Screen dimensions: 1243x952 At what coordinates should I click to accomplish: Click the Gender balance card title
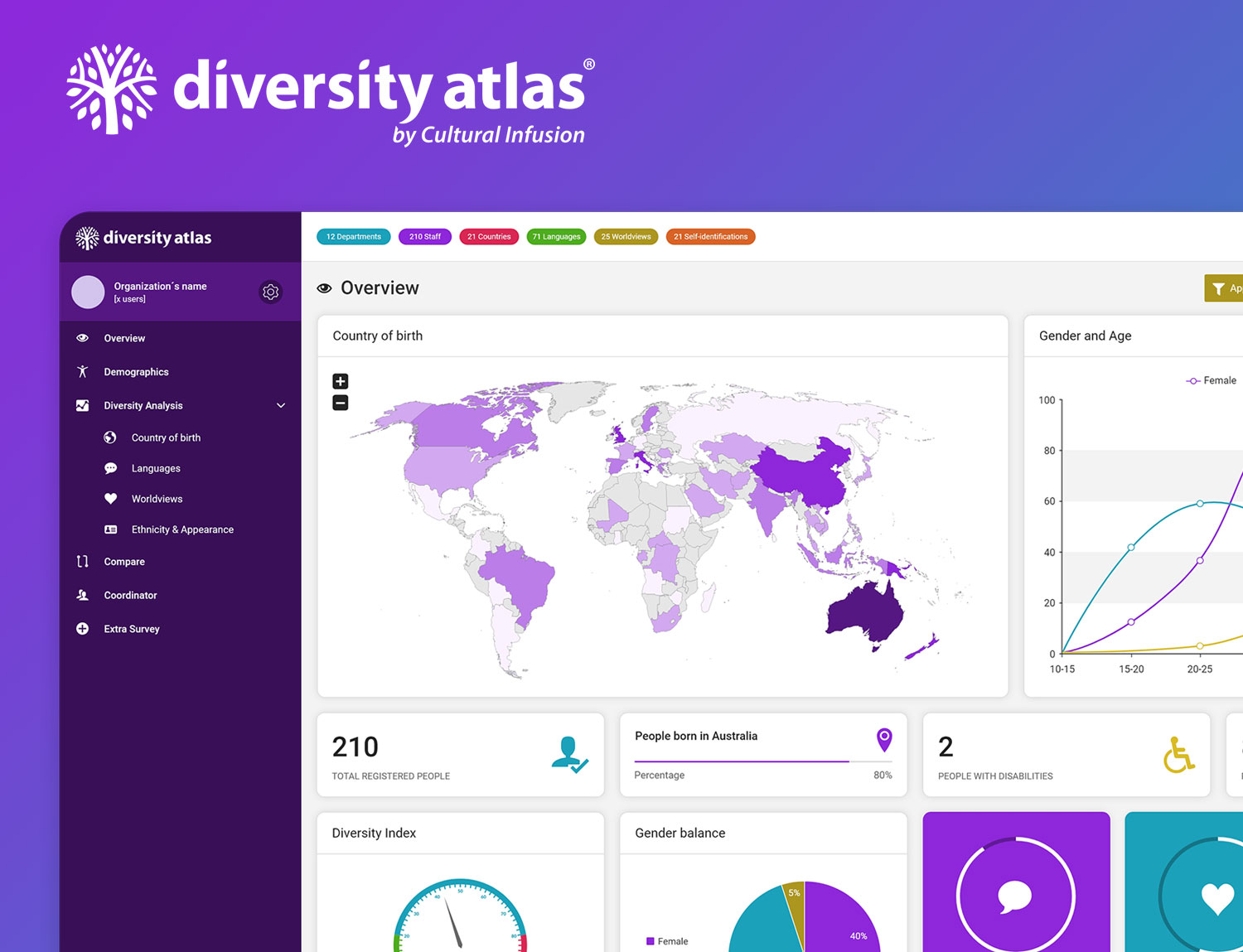(680, 833)
